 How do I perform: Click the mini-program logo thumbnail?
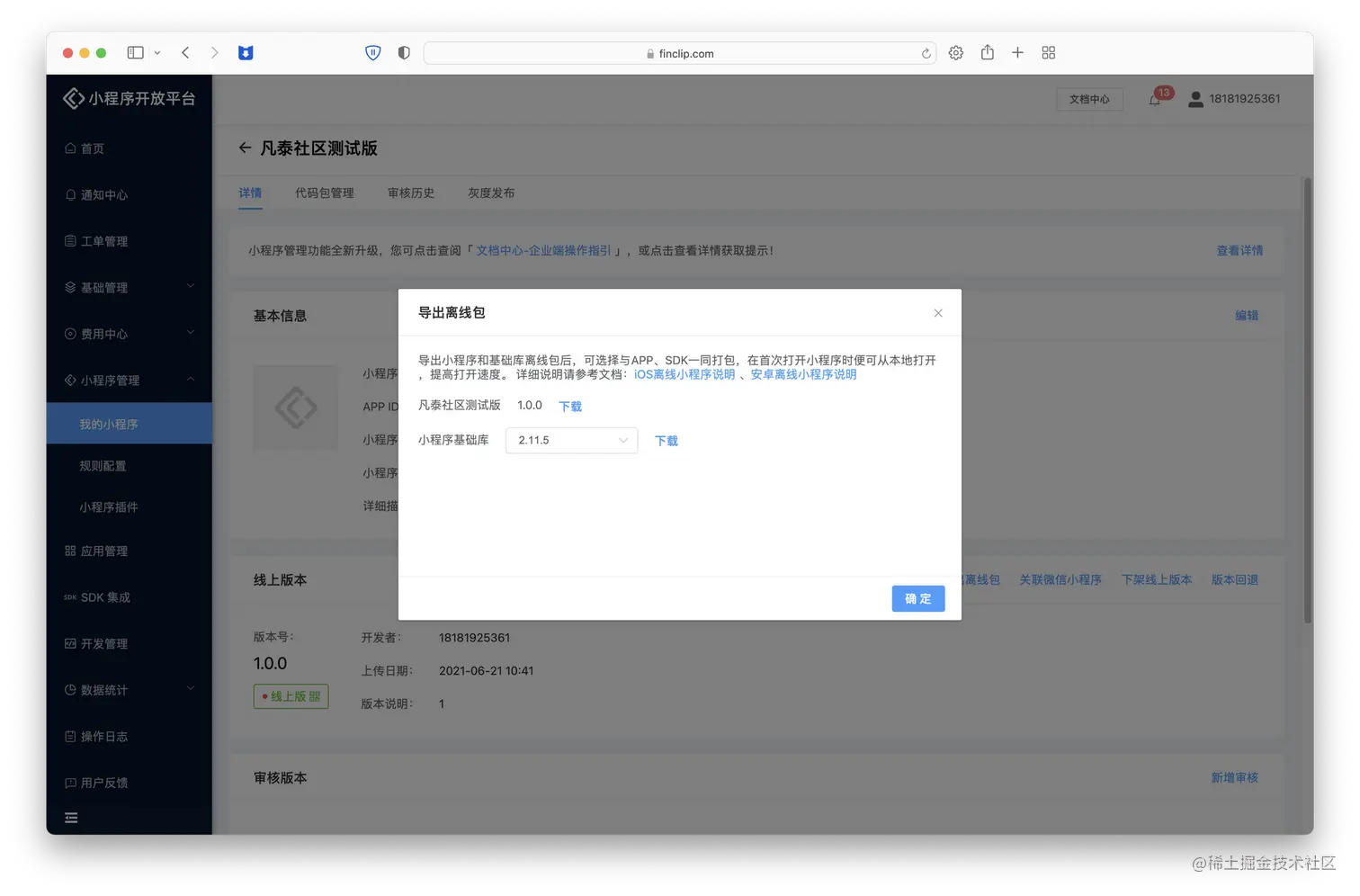[295, 408]
